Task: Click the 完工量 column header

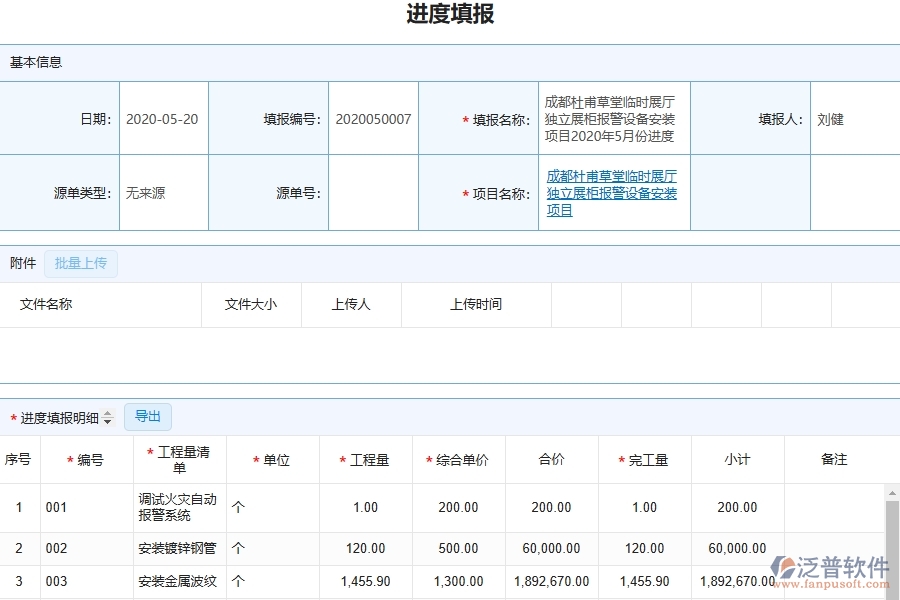Action: pos(645,460)
